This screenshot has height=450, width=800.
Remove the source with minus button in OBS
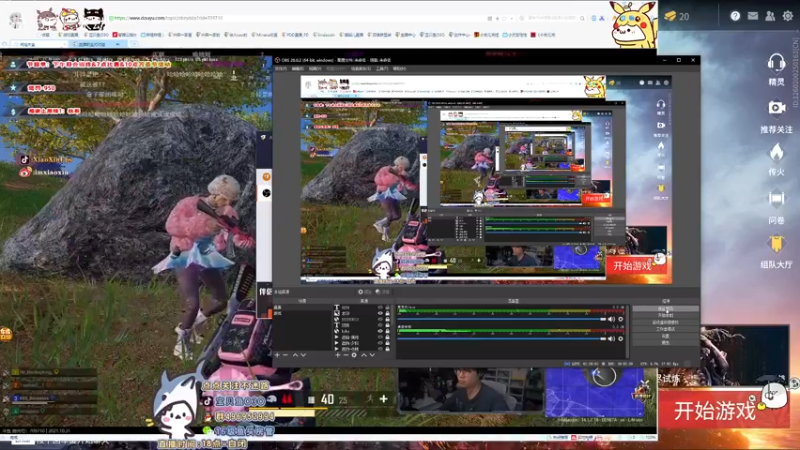(345, 355)
